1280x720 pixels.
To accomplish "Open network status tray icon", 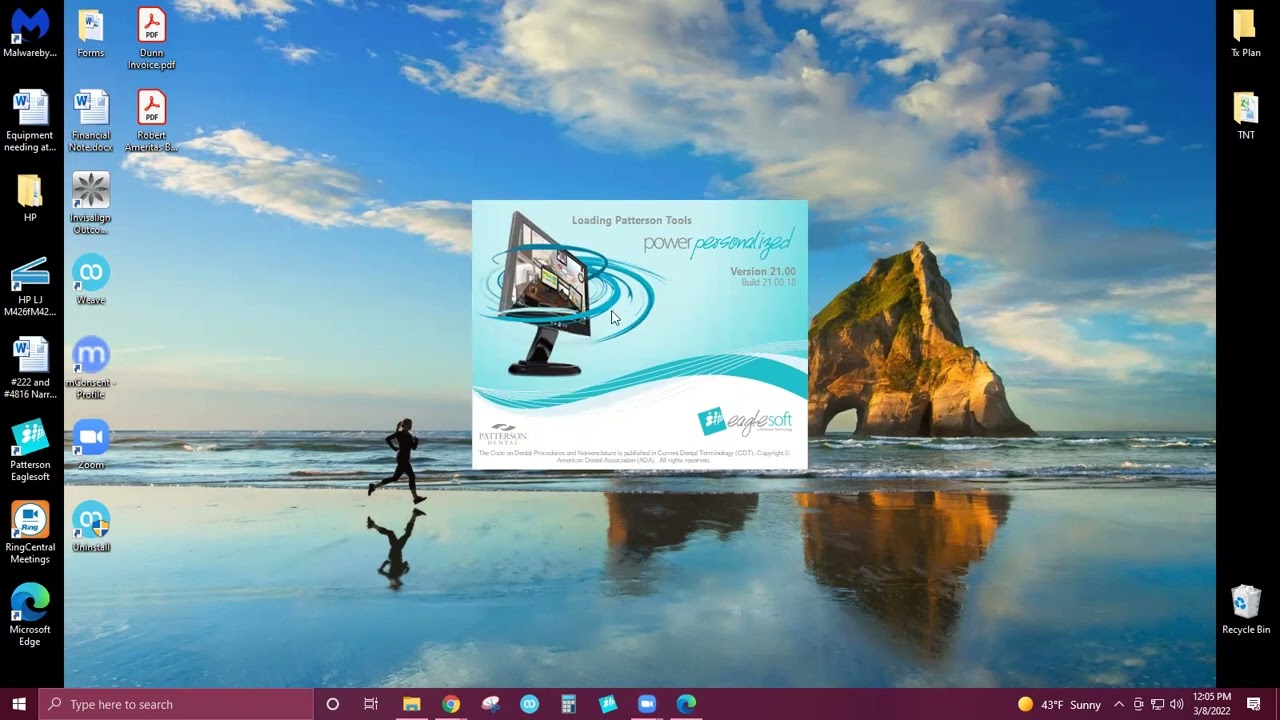I will 1157,704.
